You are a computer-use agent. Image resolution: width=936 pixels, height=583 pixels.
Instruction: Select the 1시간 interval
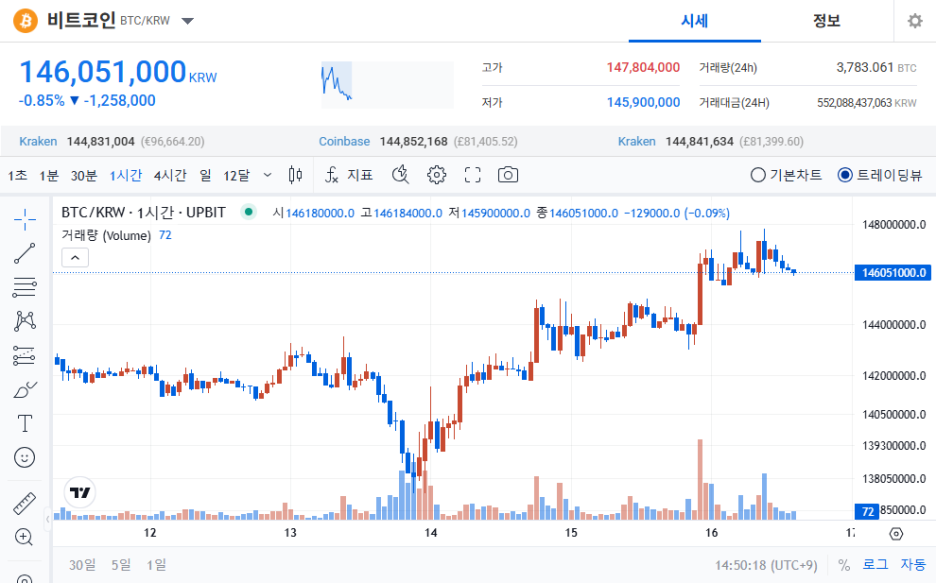125,175
